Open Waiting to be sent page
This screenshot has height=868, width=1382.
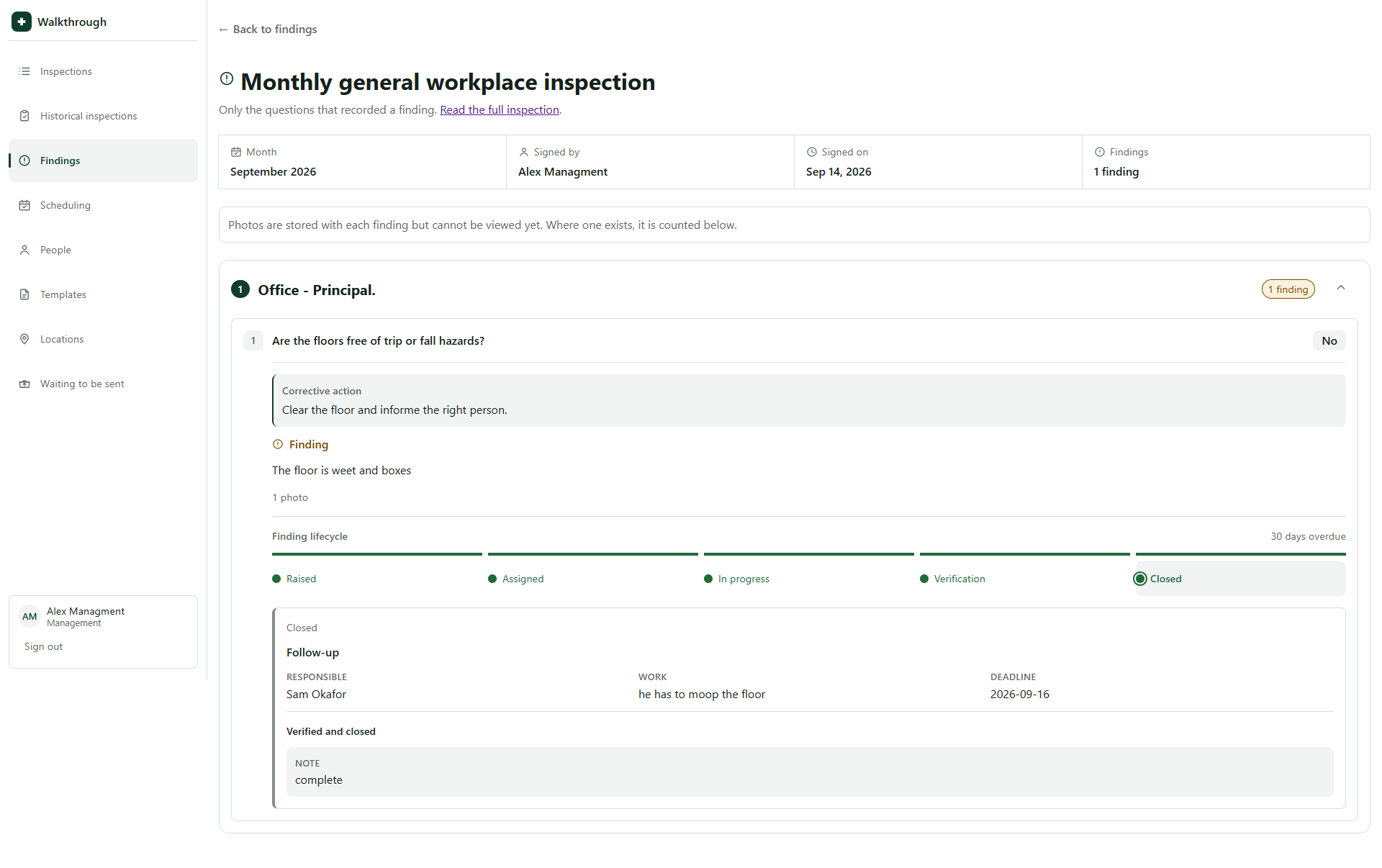point(103,384)
